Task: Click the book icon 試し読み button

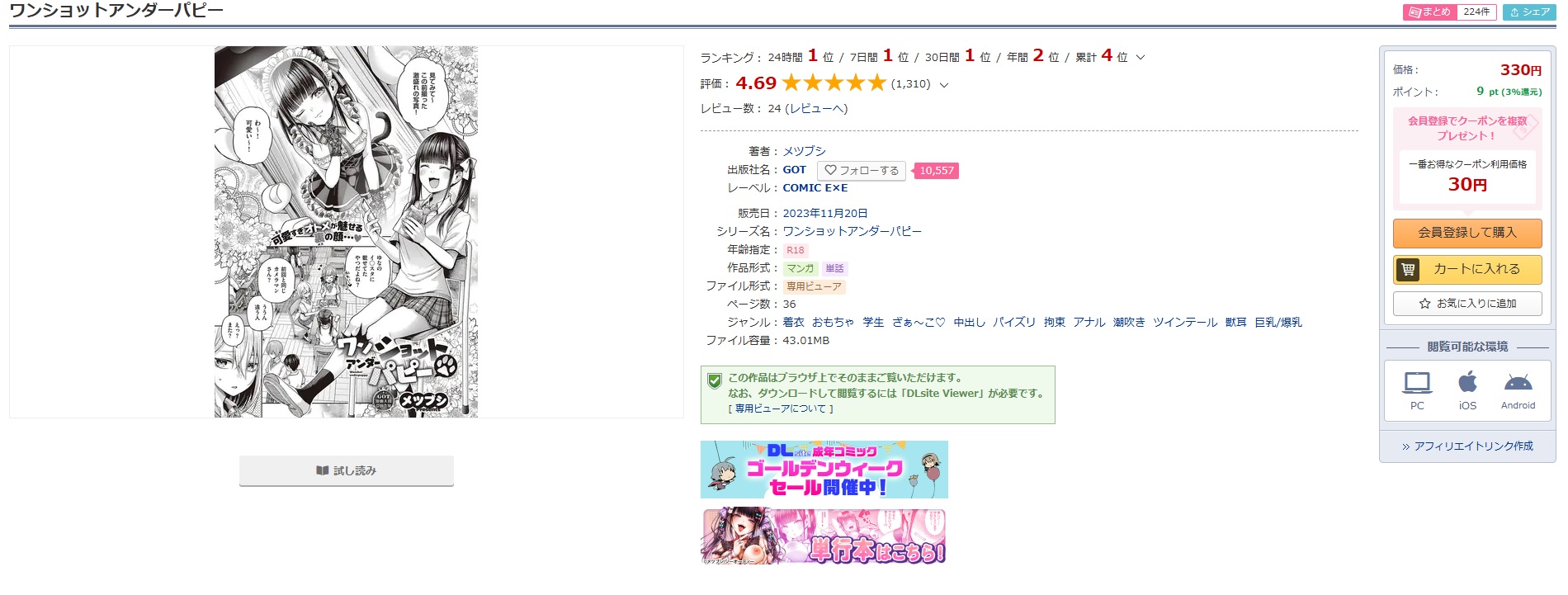Action: click(x=347, y=470)
